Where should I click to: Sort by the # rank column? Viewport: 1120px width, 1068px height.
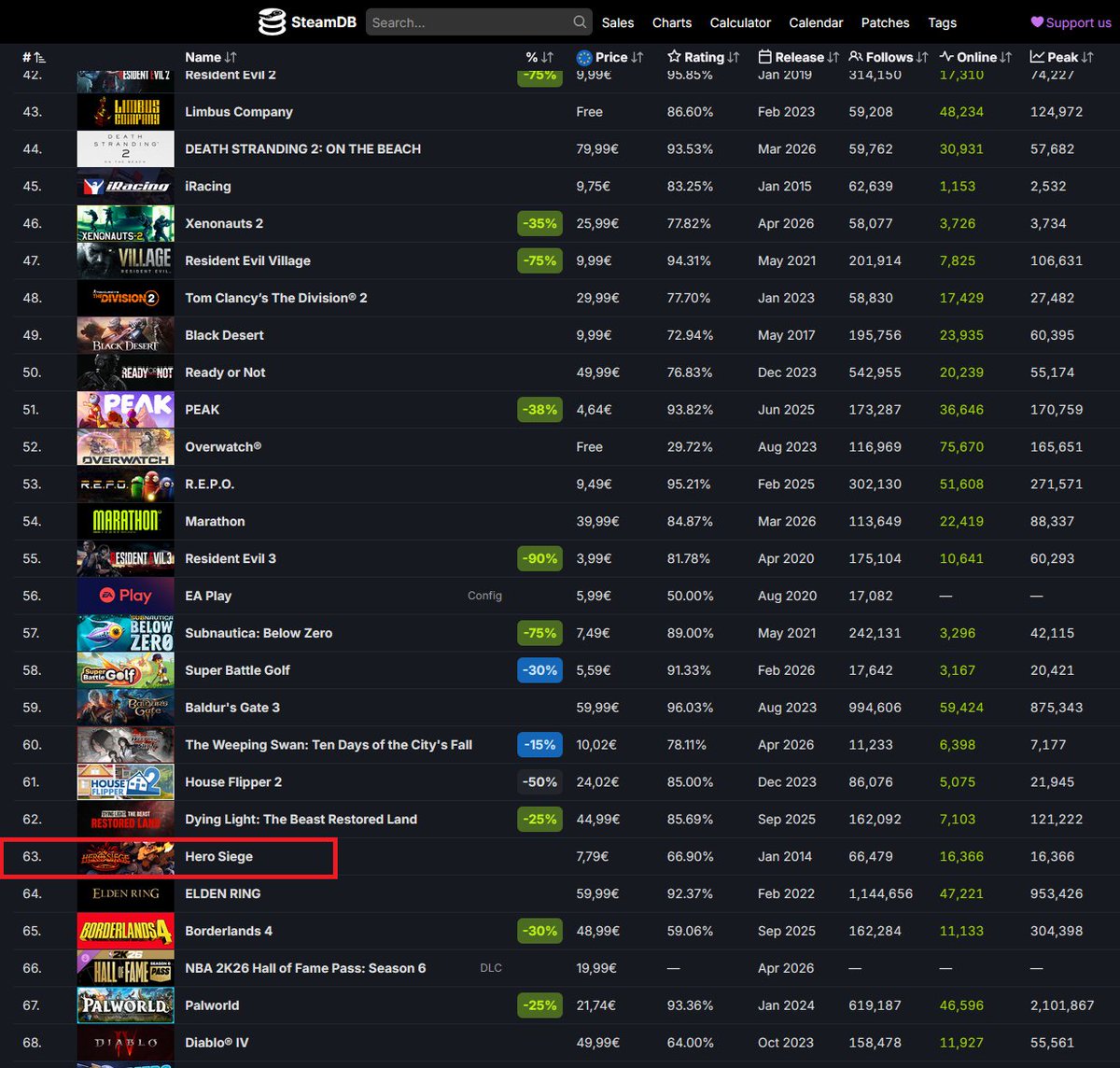click(34, 57)
